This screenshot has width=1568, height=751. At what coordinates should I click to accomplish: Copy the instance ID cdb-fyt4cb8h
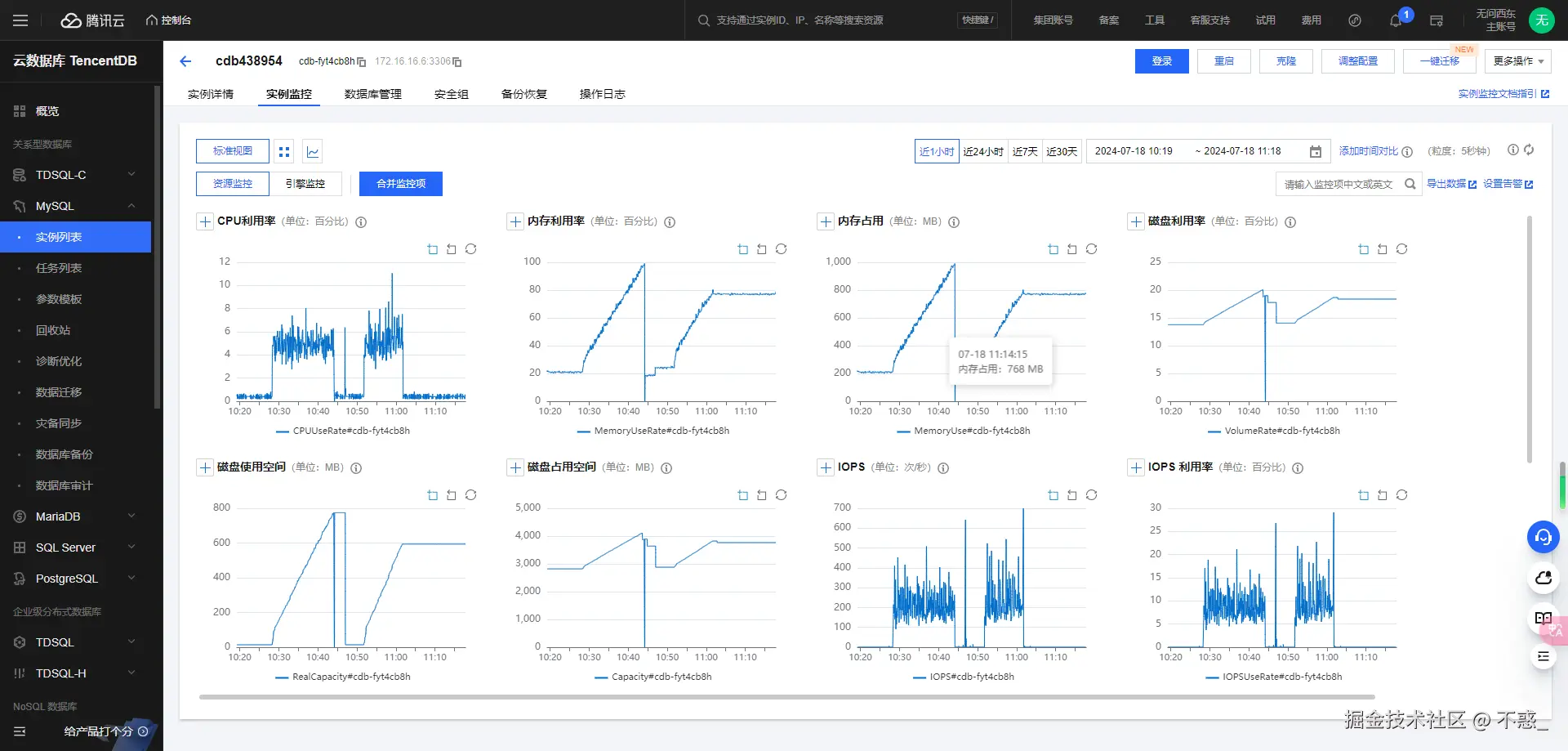362,62
